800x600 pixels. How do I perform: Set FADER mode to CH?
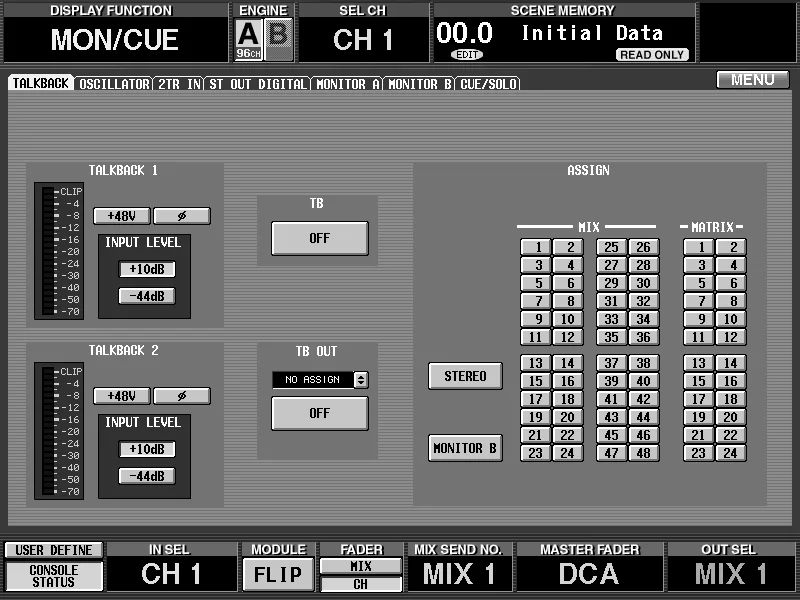(x=361, y=584)
